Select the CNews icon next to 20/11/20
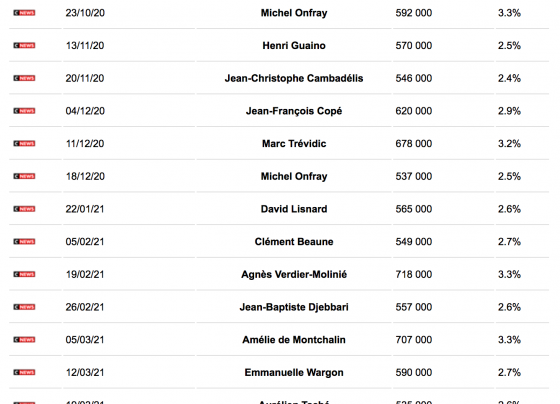Image resolution: width=560 pixels, height=404 pixels. coord(24,78)
